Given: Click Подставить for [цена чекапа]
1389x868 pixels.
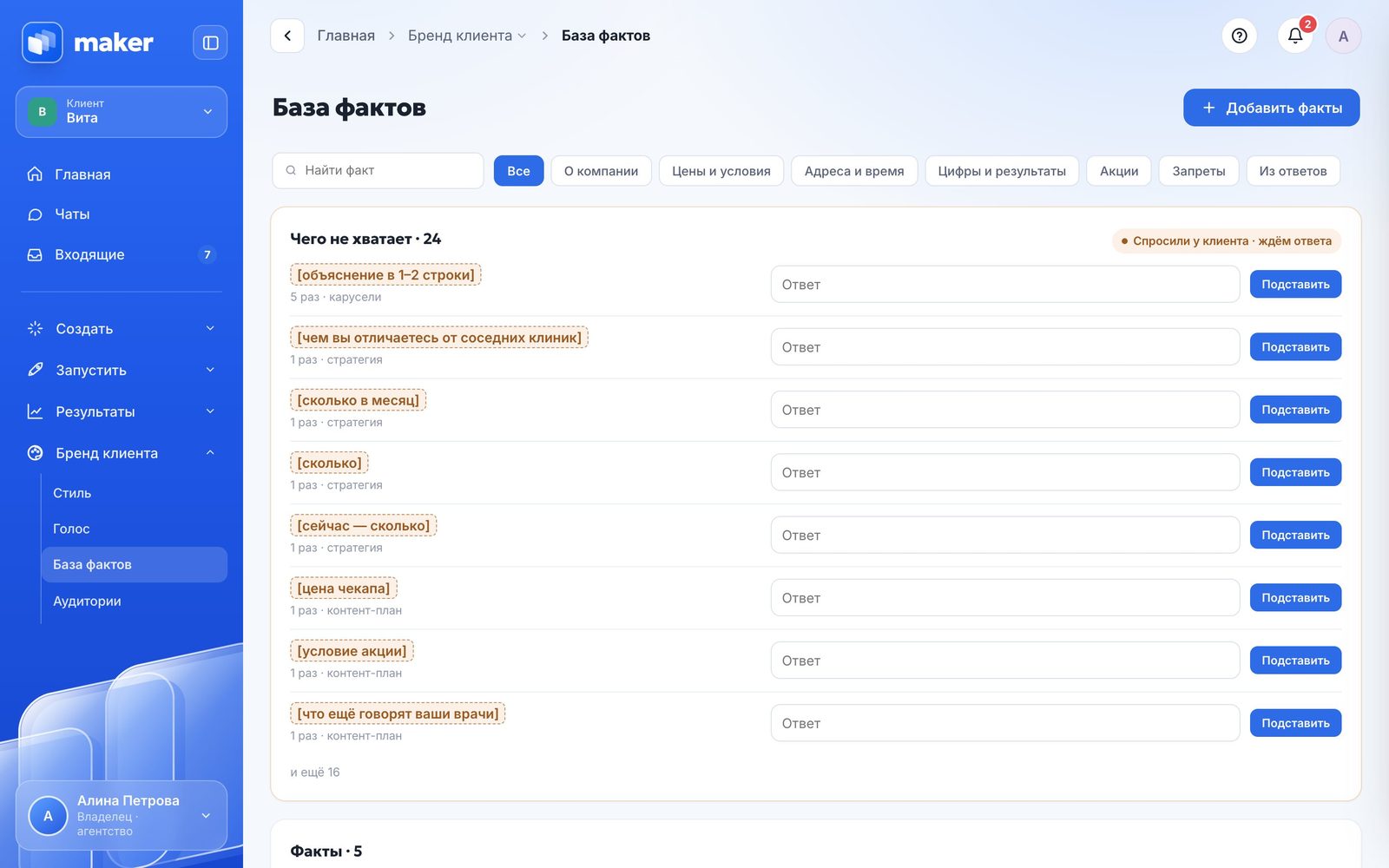Looking at the screenshot, I should pos(1295,598).
